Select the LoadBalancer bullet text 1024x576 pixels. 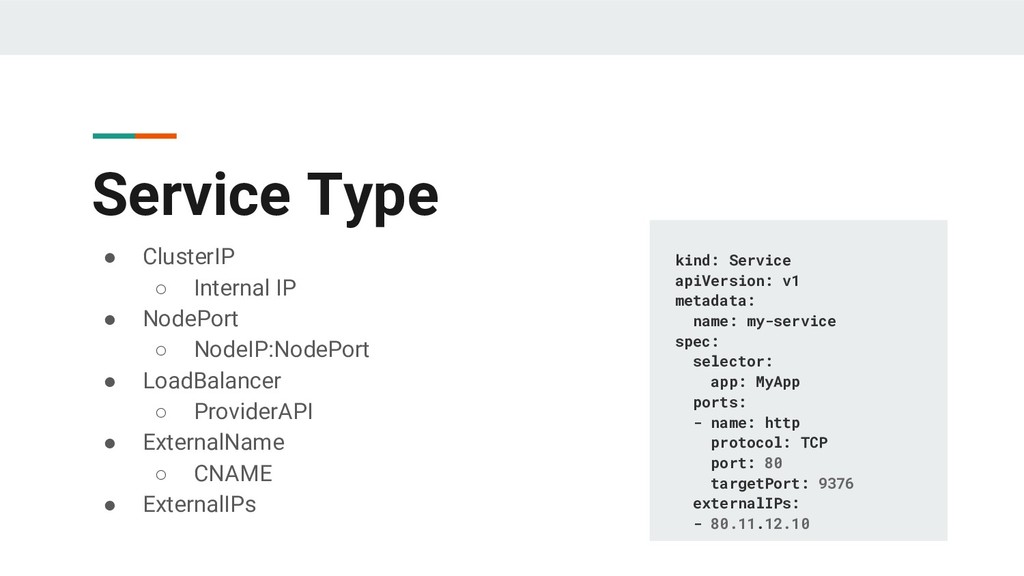click(212, 381)
